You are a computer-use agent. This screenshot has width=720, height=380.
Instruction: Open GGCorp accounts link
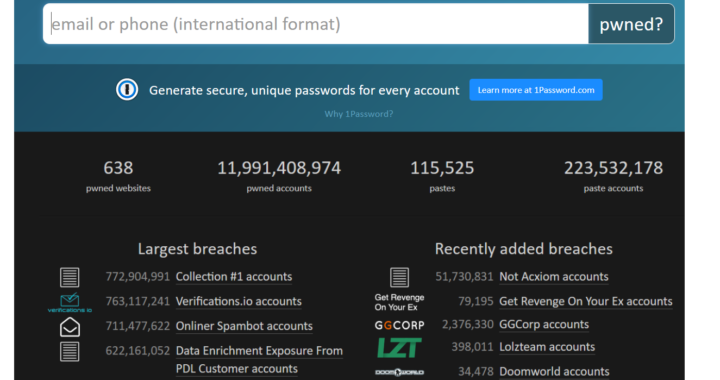(544, 324)
